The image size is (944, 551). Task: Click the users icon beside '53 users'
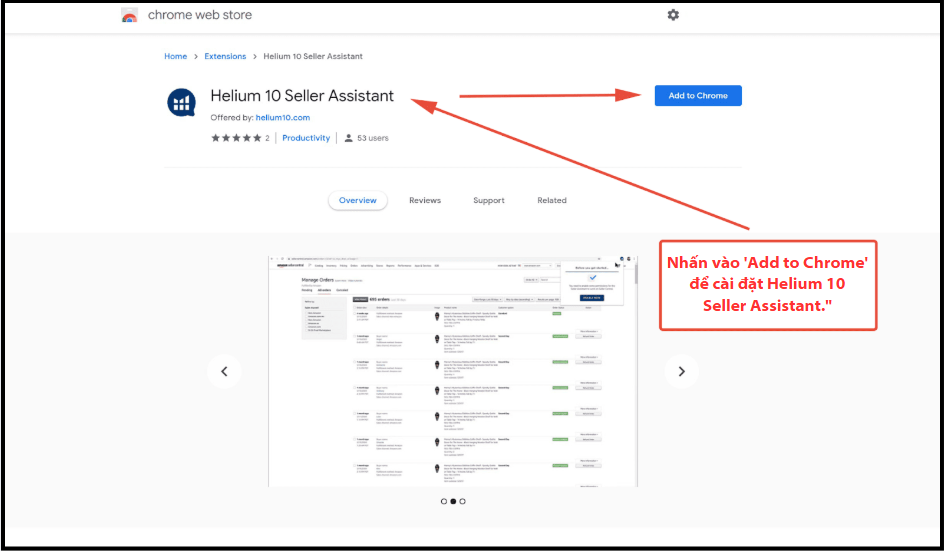(348, 138)
